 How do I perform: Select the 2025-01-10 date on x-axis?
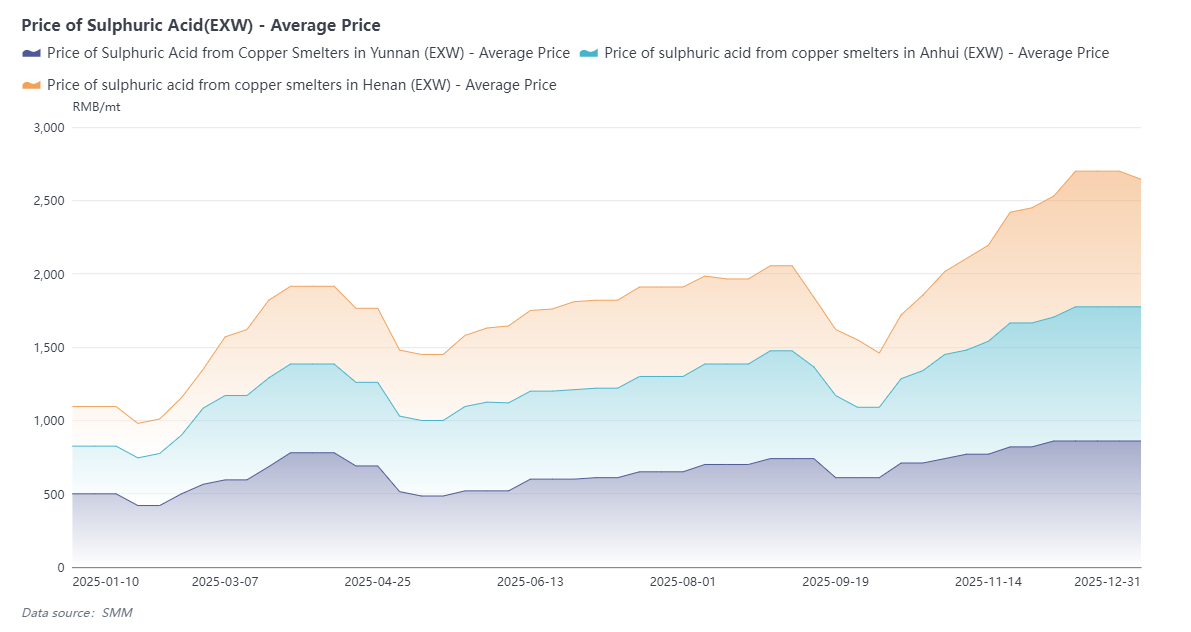pyautogui.click(x=106, y=581)
